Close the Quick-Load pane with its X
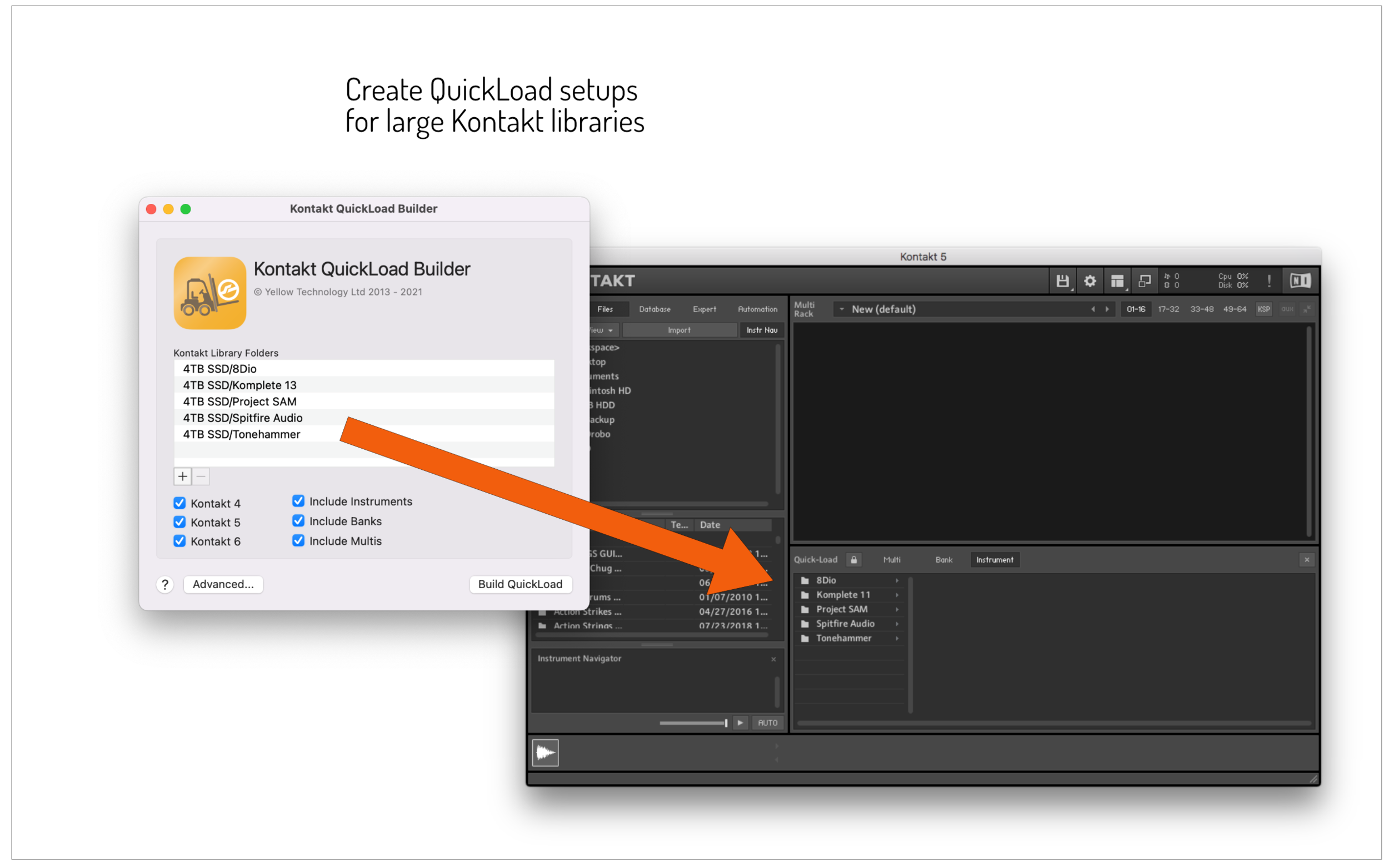Screen dimensions: 1389x868 [x=1307, y=560]
